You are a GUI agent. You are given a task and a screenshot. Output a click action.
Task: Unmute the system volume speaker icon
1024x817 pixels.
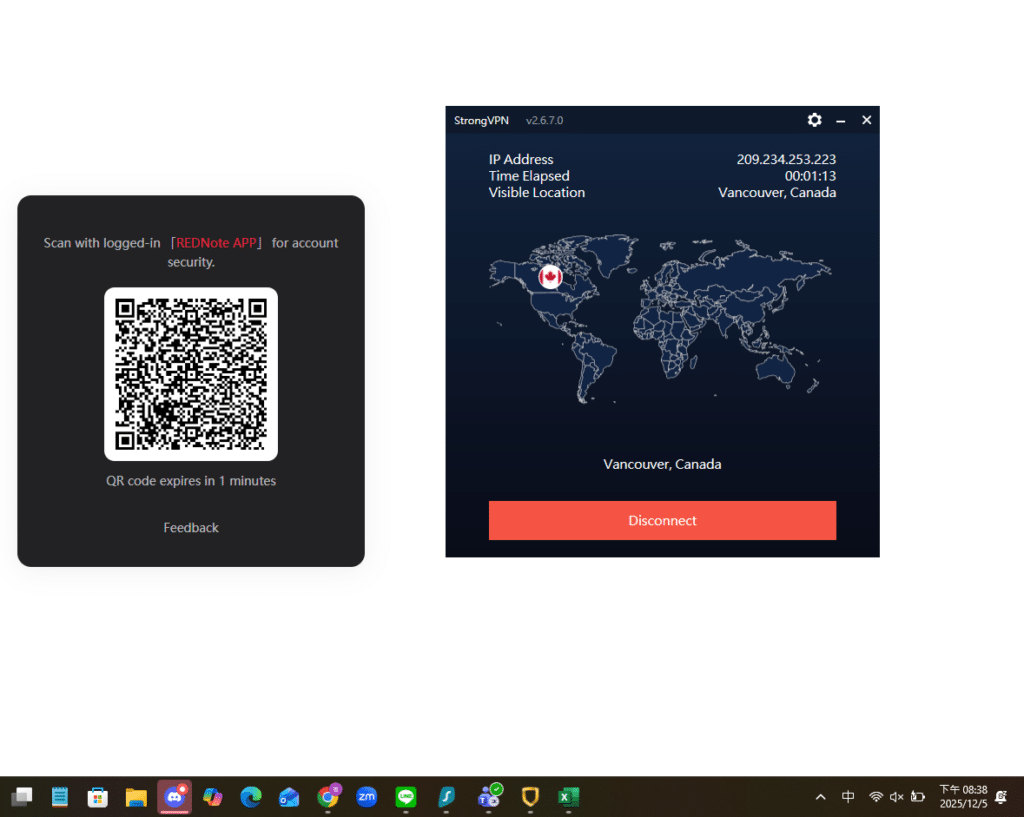896,797
